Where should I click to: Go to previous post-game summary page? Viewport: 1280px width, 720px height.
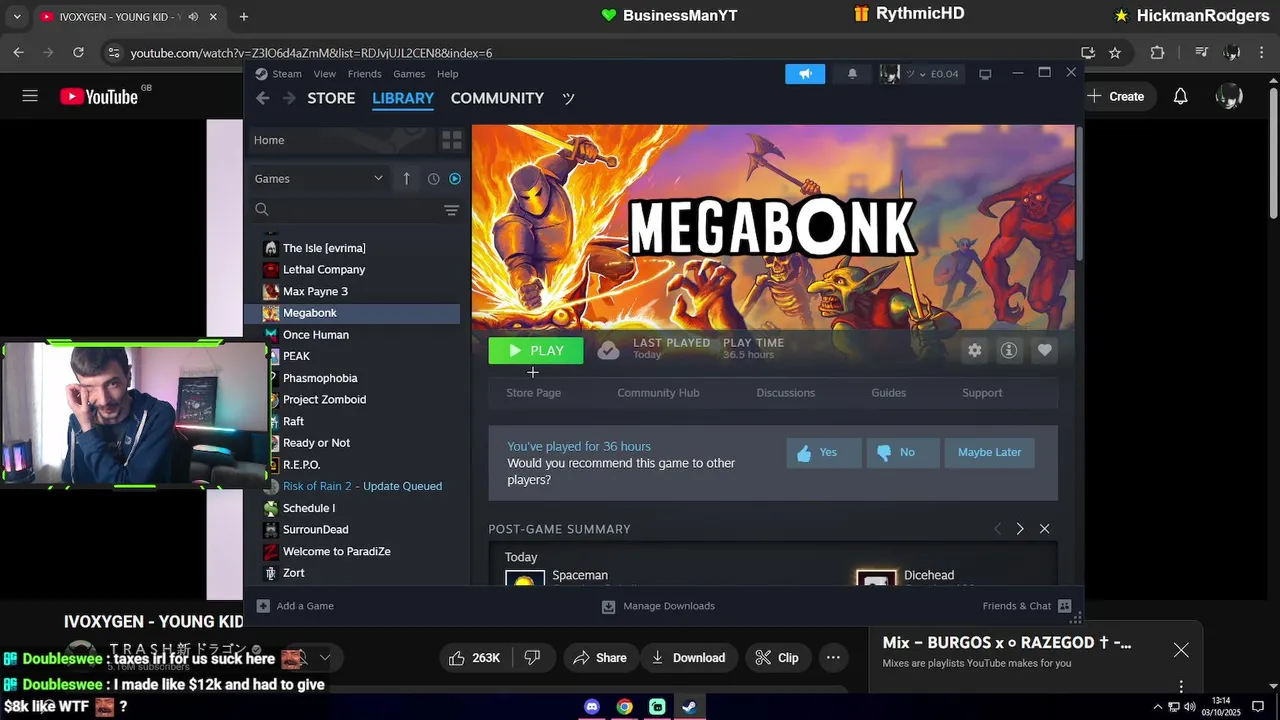997,529
